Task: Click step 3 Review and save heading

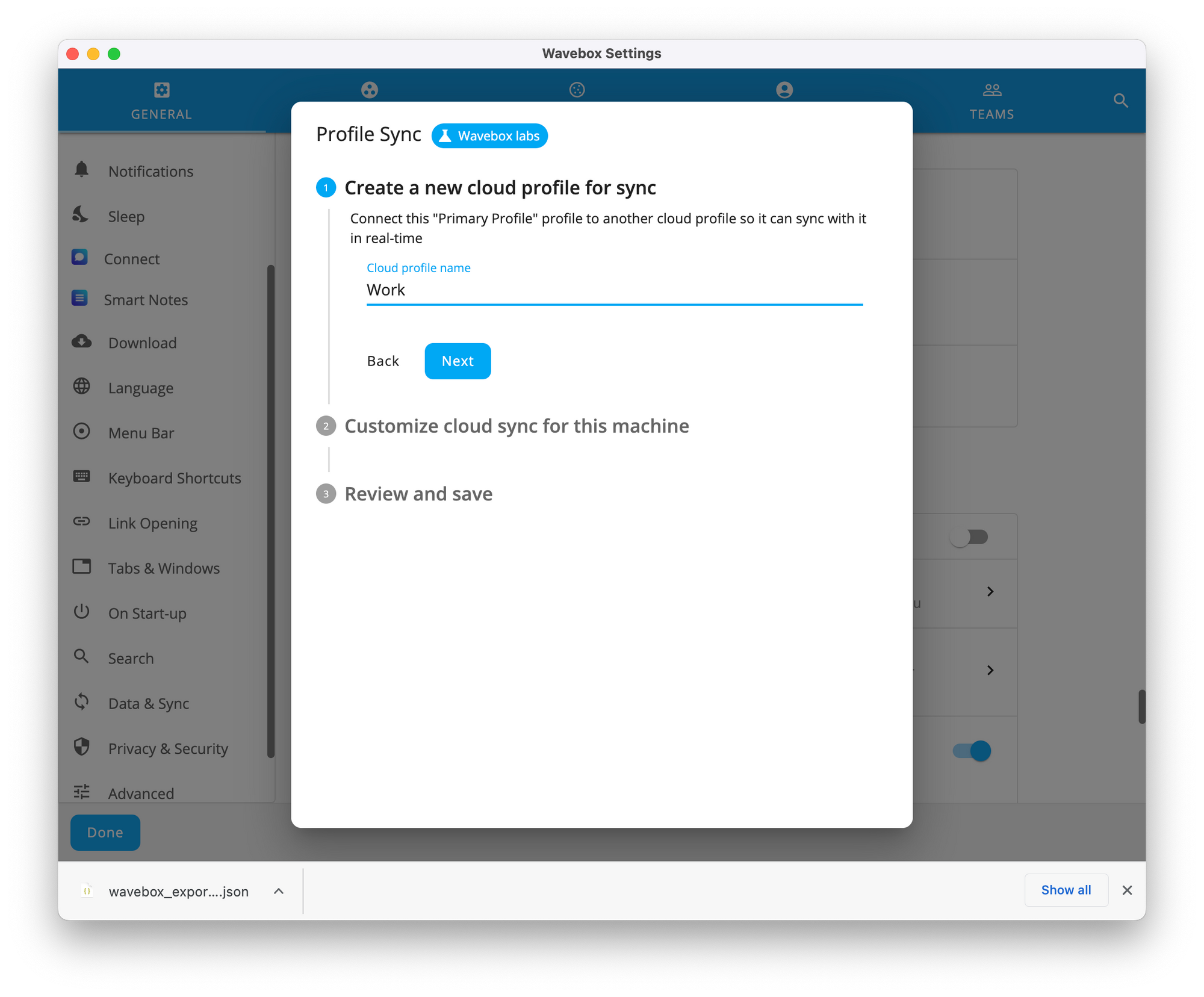Action: point(418,494)
